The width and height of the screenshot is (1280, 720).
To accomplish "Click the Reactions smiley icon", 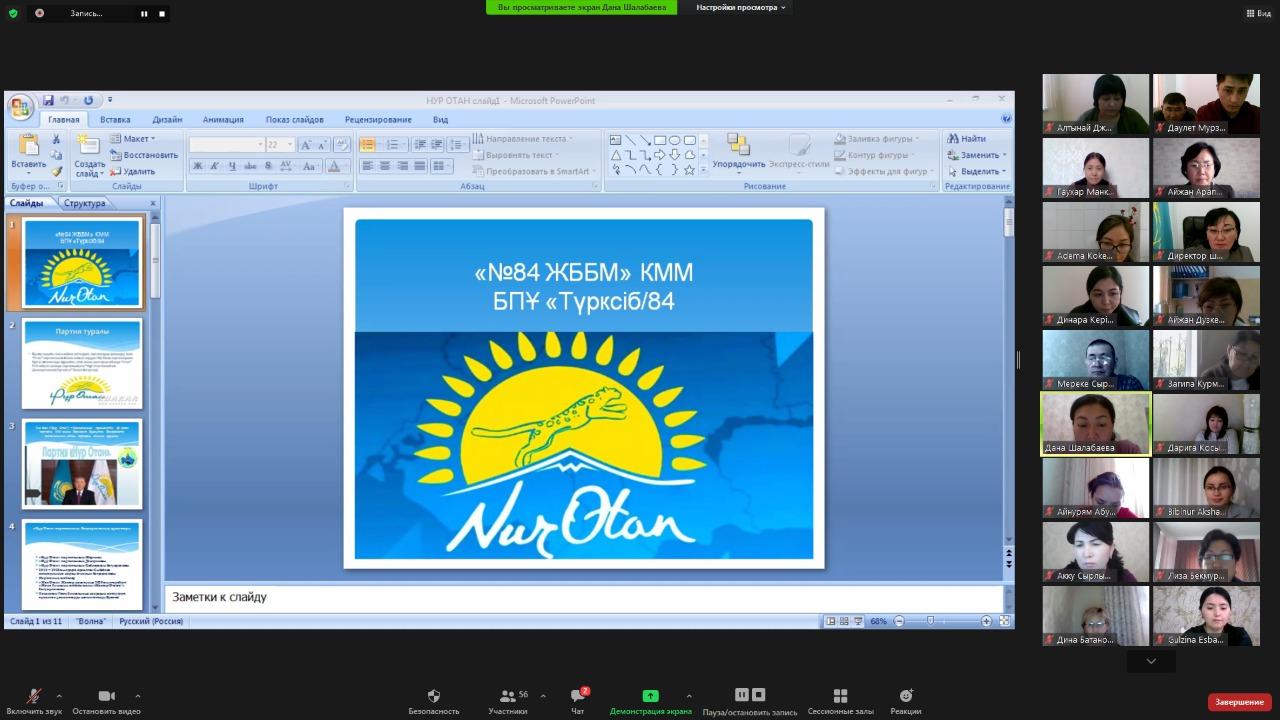I will pyautogui.click(x=905, y=696).
